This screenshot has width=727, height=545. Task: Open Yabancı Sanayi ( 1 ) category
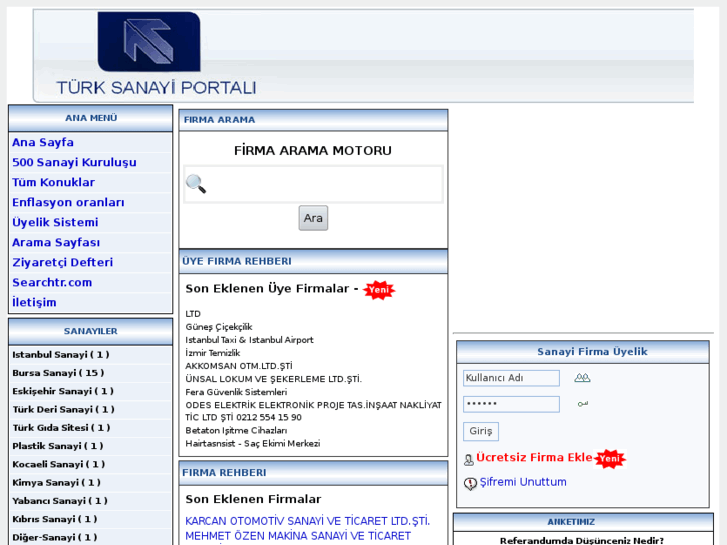point(60,500)
